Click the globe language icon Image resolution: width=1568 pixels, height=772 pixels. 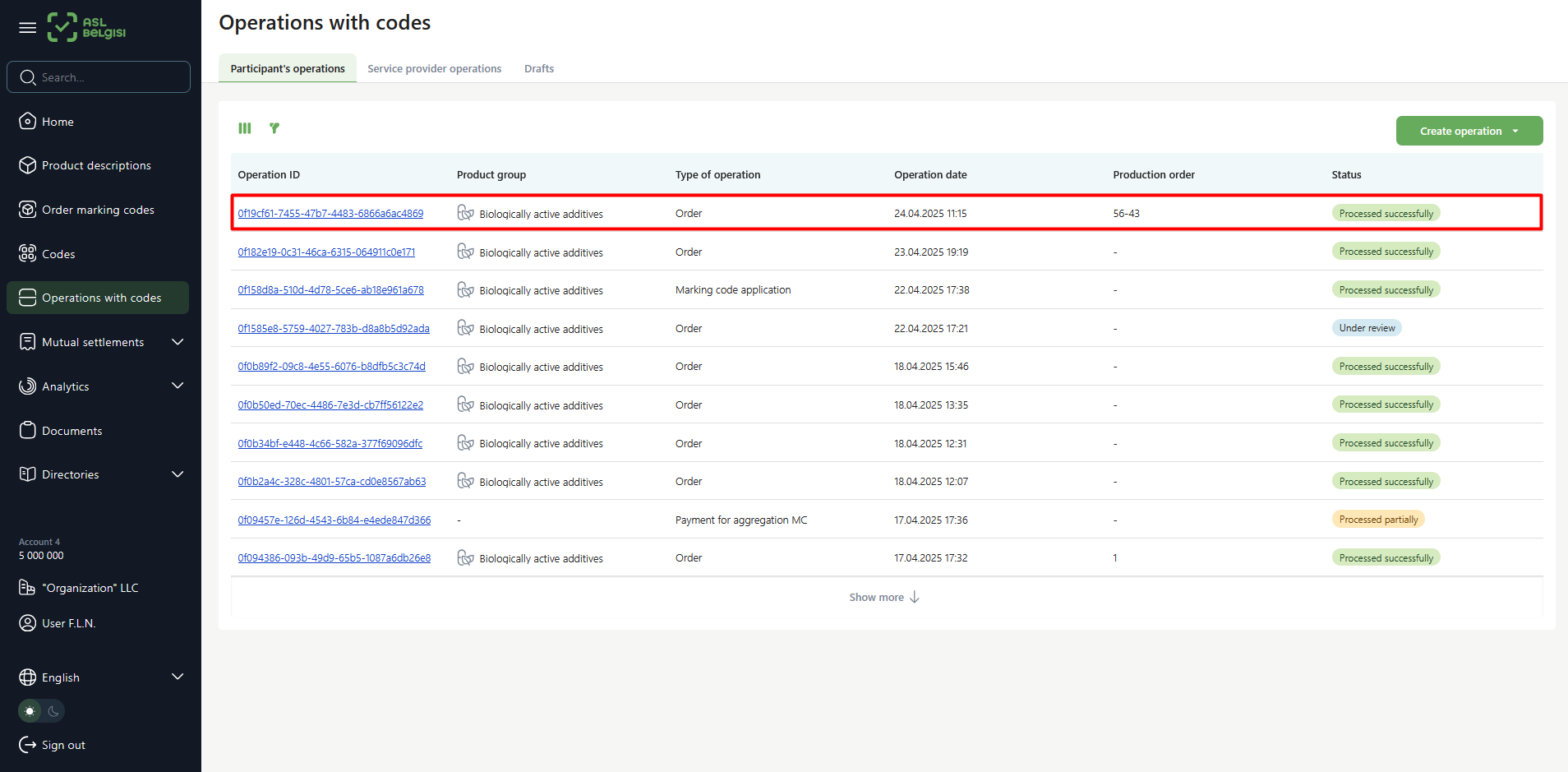(27, 677)
